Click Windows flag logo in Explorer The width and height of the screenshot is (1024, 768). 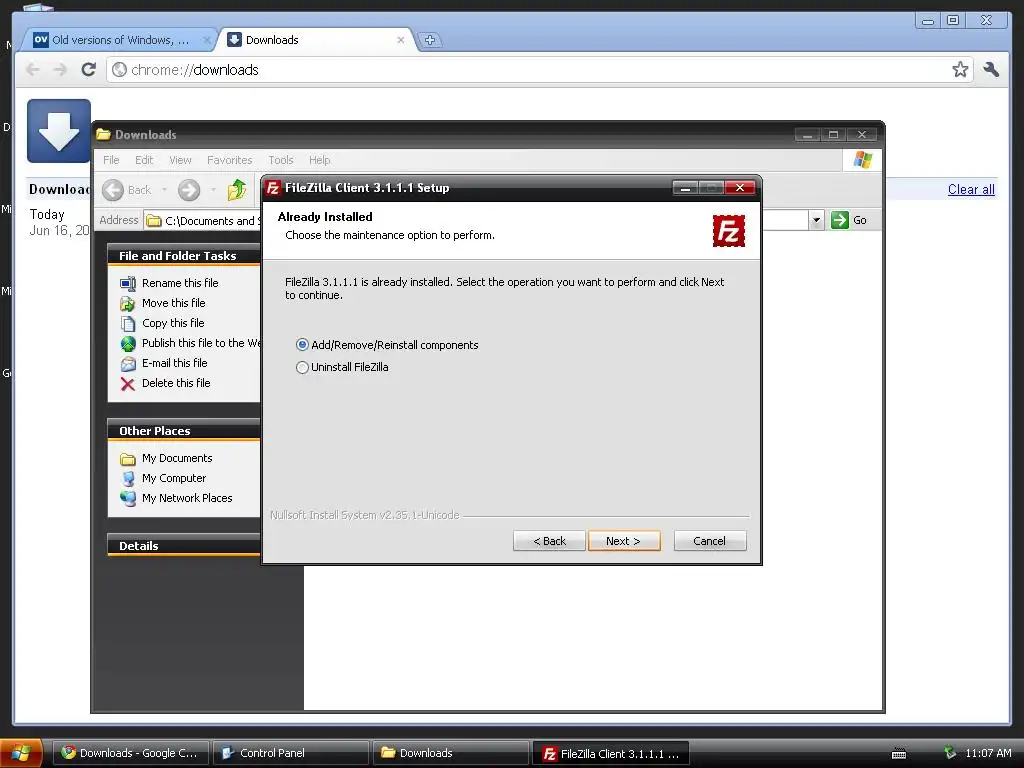pyautogui.click(x=862, y=160)
